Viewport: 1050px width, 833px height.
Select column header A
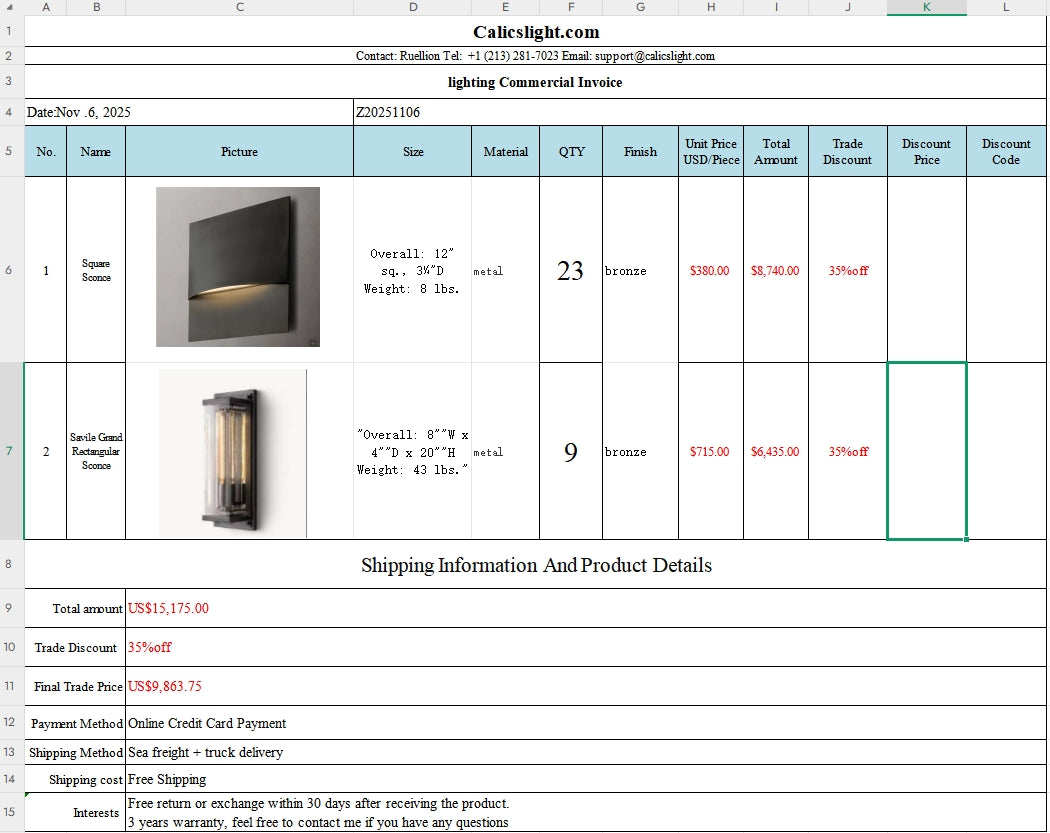[45, 7]
